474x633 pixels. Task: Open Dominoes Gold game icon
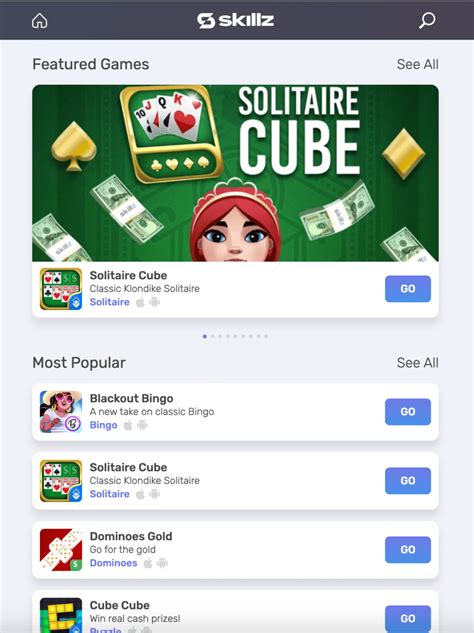(x=61, y=550)
